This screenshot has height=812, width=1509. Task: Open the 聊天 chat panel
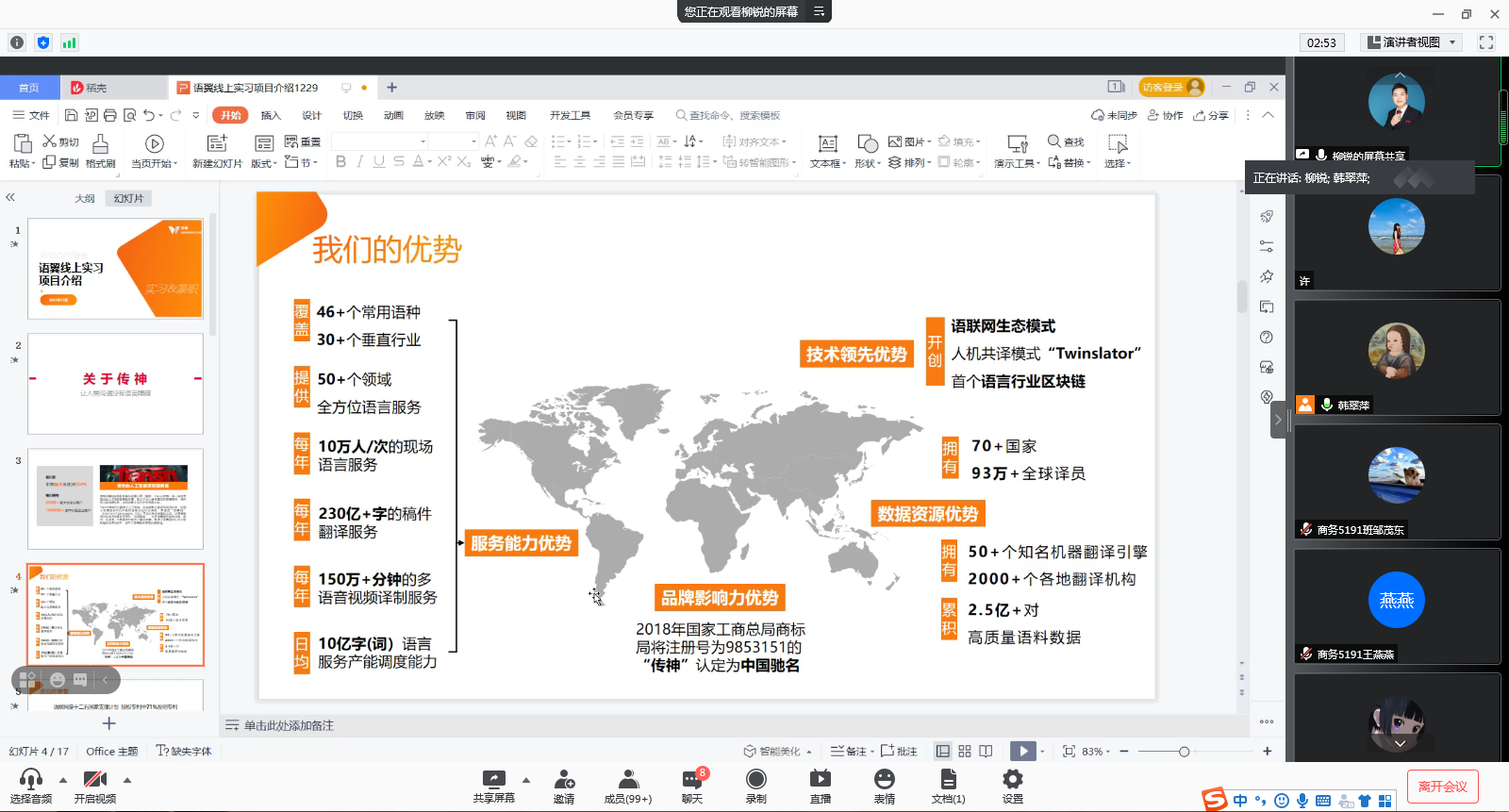click(692, 780)
